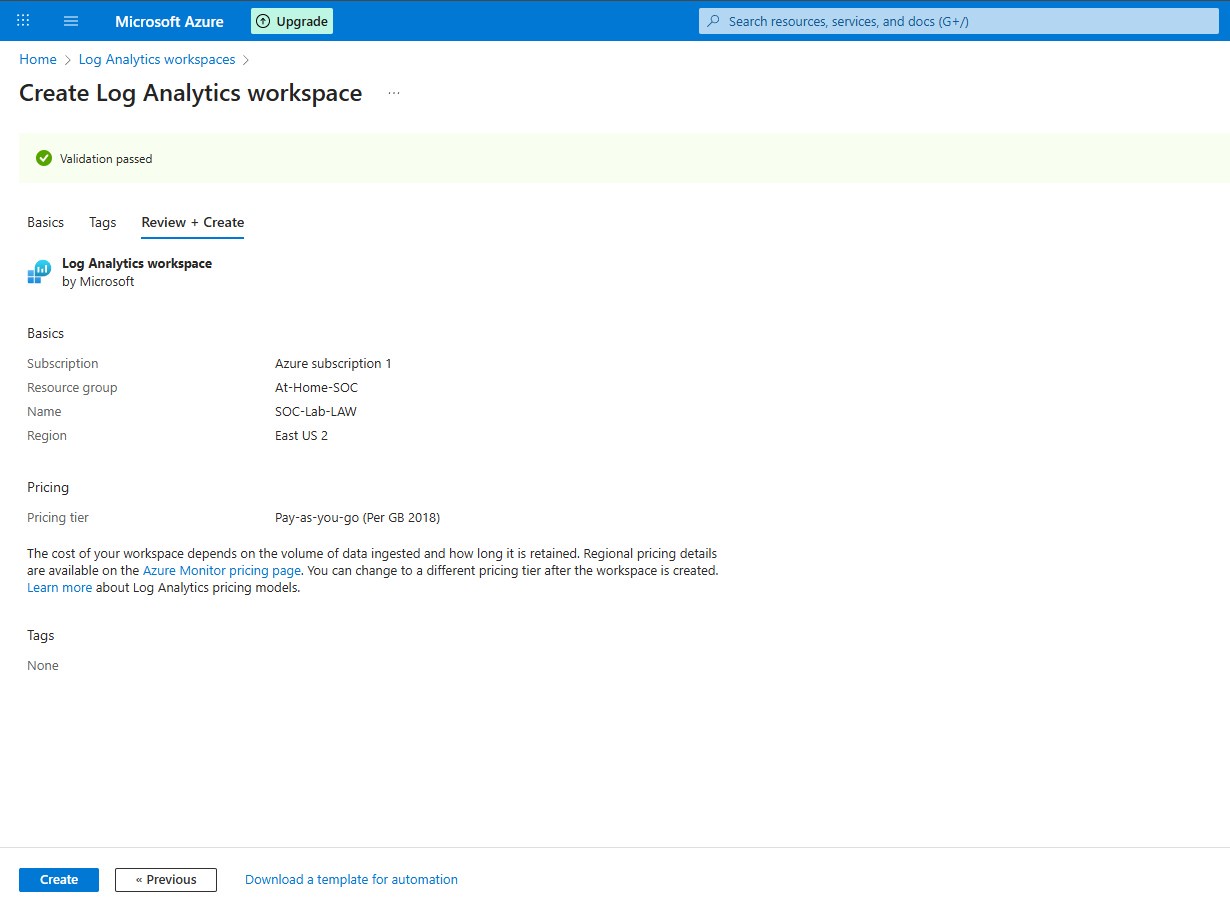Go back with the Previous button
1230x908 pixels.
(x=166, y=880)
